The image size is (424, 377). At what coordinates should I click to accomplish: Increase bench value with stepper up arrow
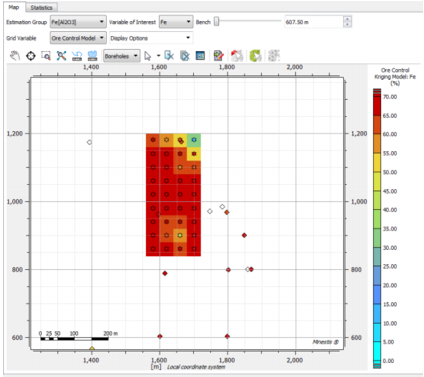347,19
